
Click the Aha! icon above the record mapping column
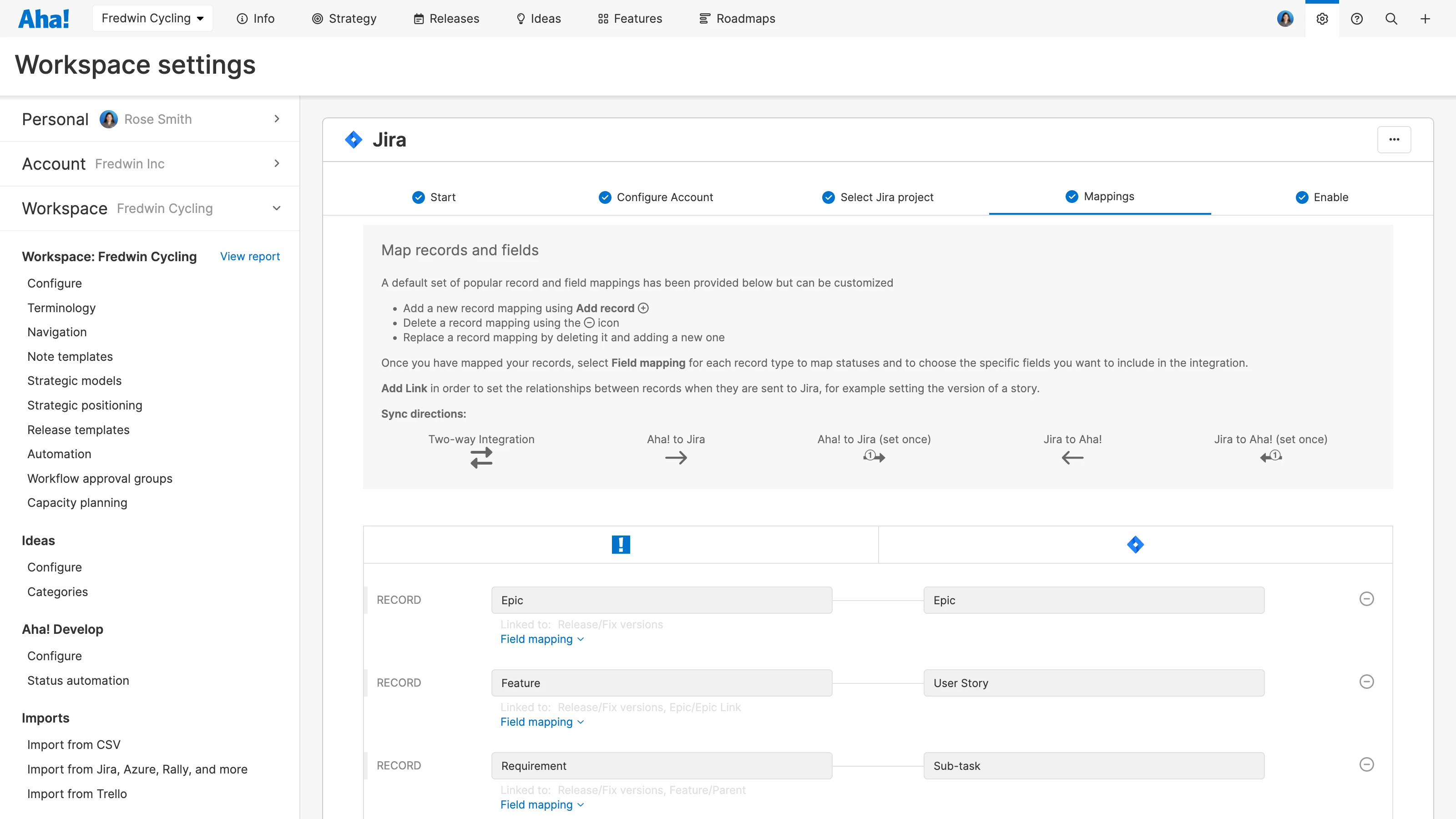pyautogui.click(x=621, y=544)
